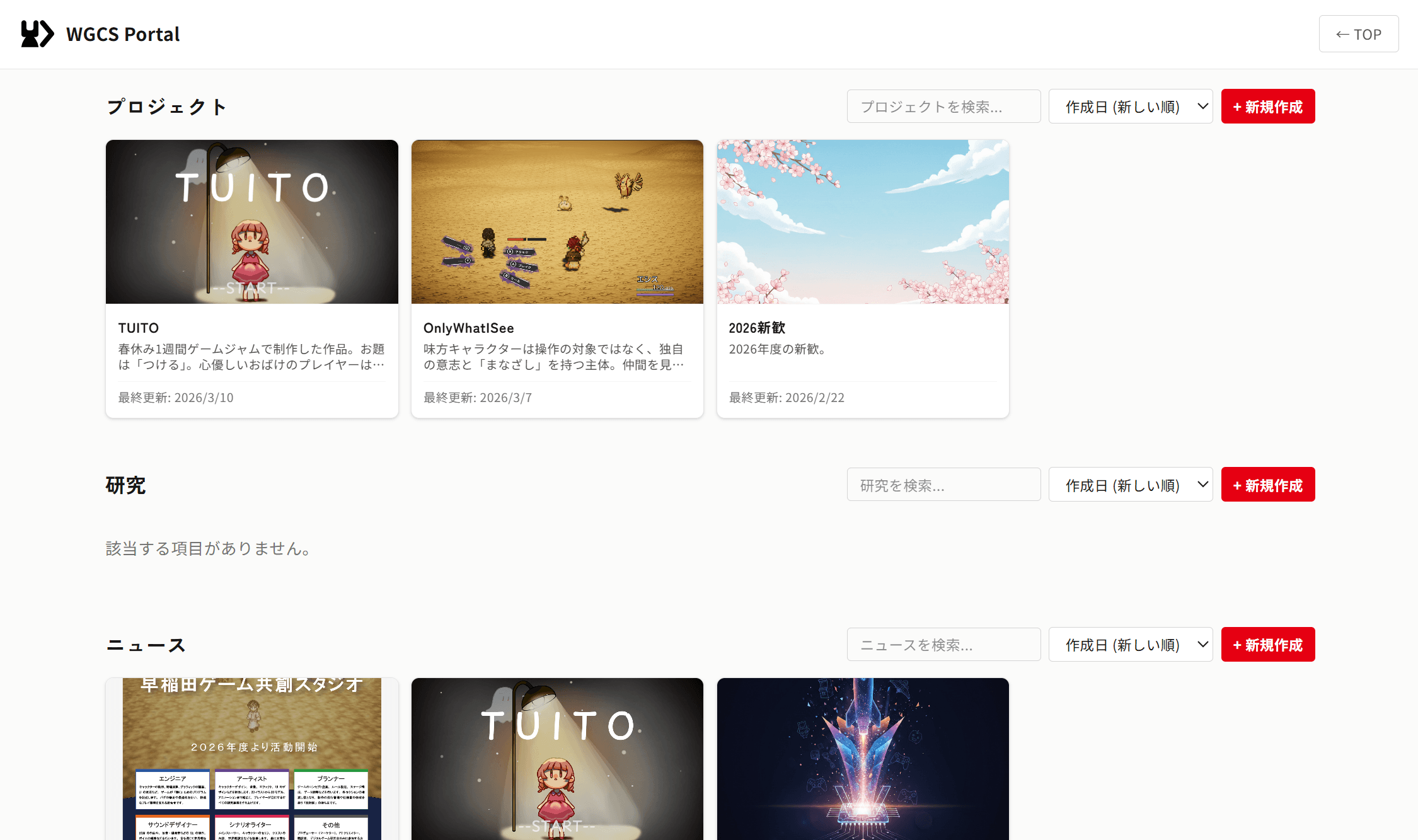This screenshot has width=1418, height=840.
Task: Open the TUITO news card image
Action: coord(557,759)
